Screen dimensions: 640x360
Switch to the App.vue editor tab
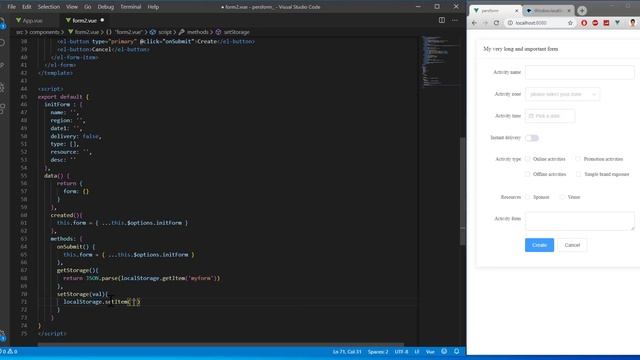coord(33,20)
